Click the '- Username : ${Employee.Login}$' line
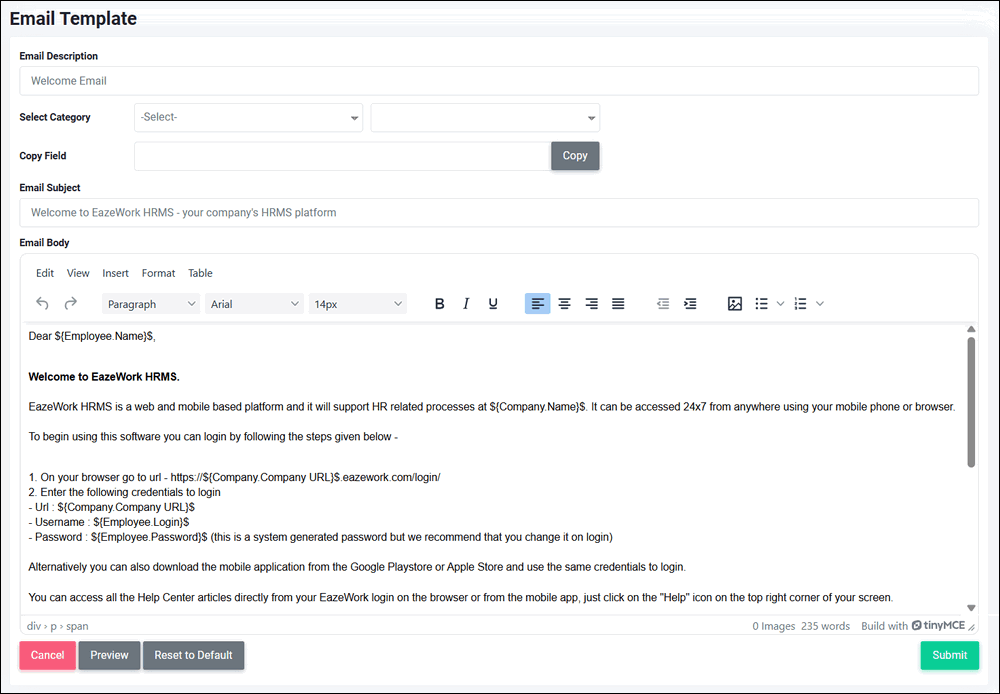 pyautogui.click(x=109, y=522)
